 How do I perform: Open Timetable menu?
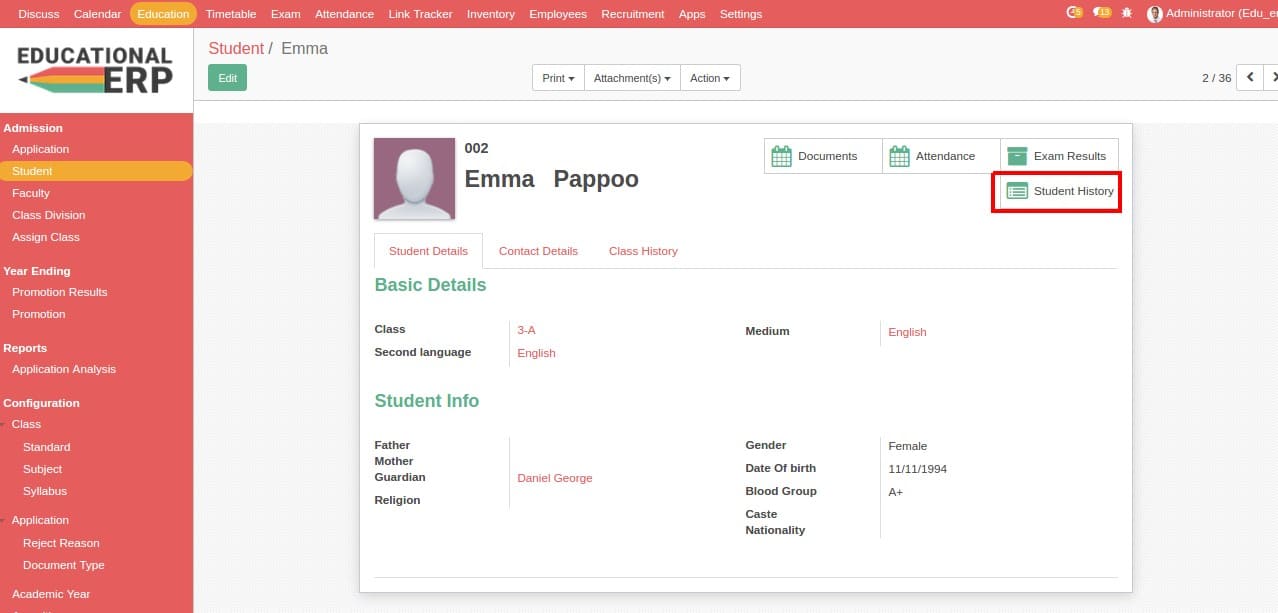point(231,14)
